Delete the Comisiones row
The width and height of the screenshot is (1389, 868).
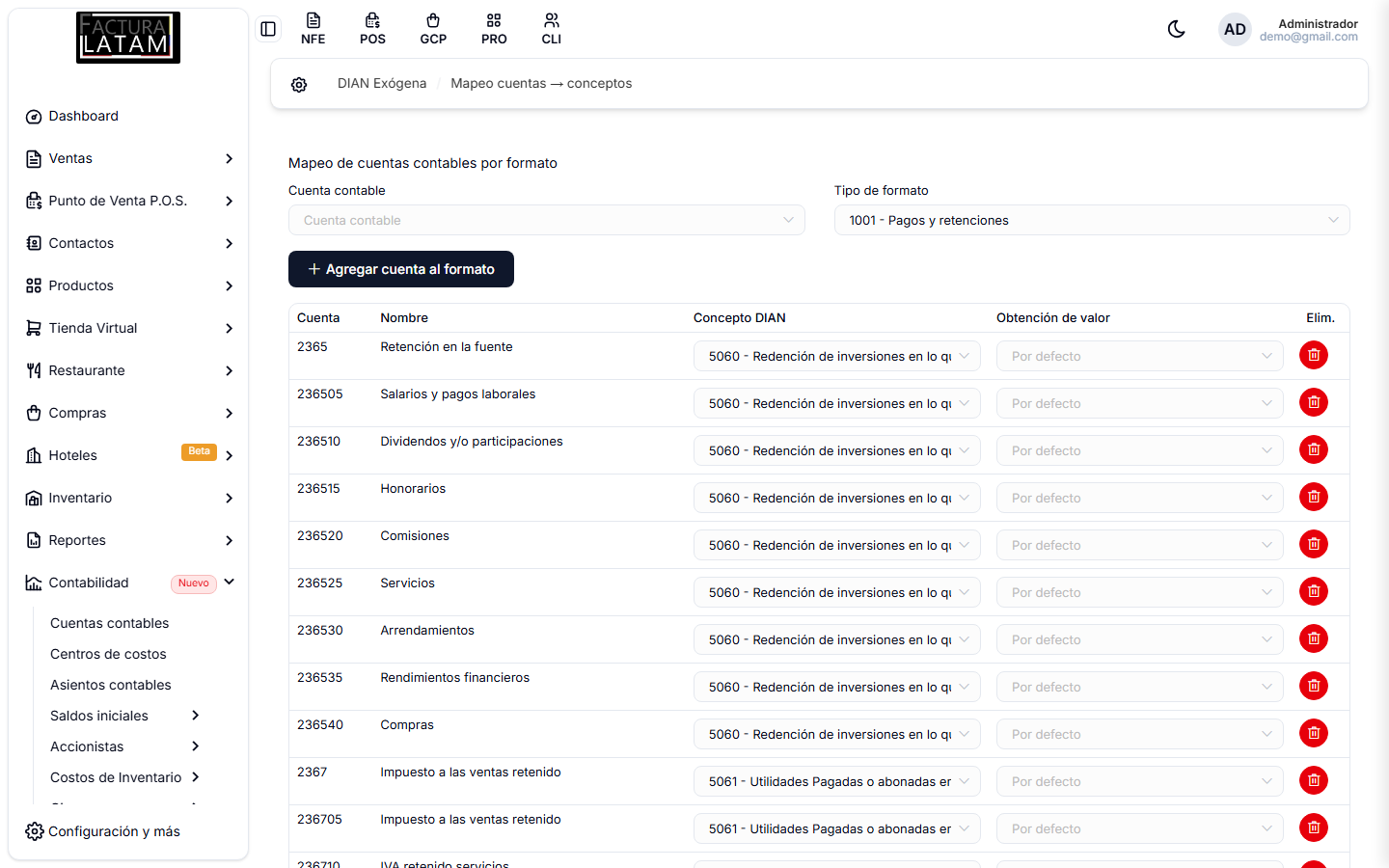click(1314, 544)
